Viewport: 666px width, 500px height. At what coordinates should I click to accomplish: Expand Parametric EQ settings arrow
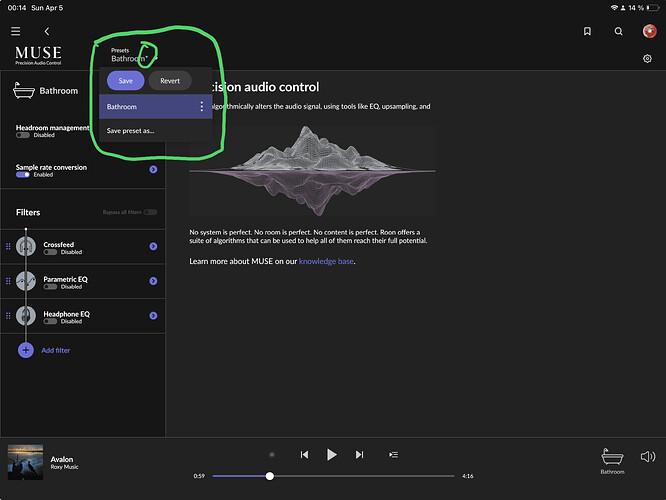[x=153, y=281]
